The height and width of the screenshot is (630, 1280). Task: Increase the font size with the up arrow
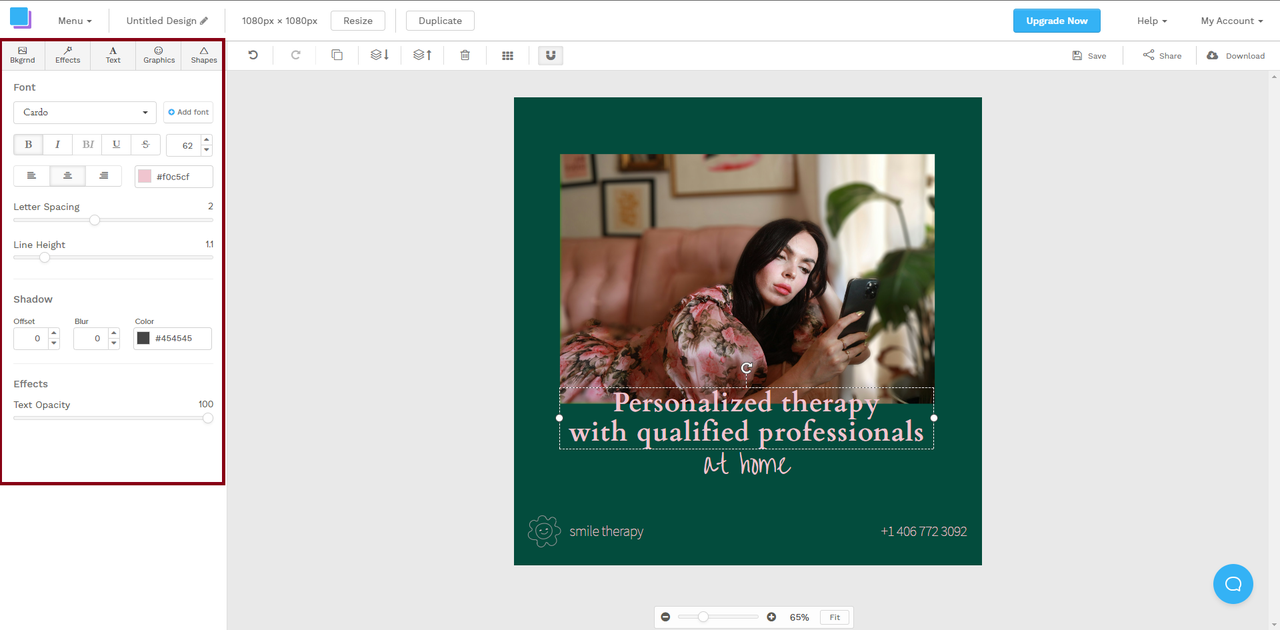coord(207,140)
